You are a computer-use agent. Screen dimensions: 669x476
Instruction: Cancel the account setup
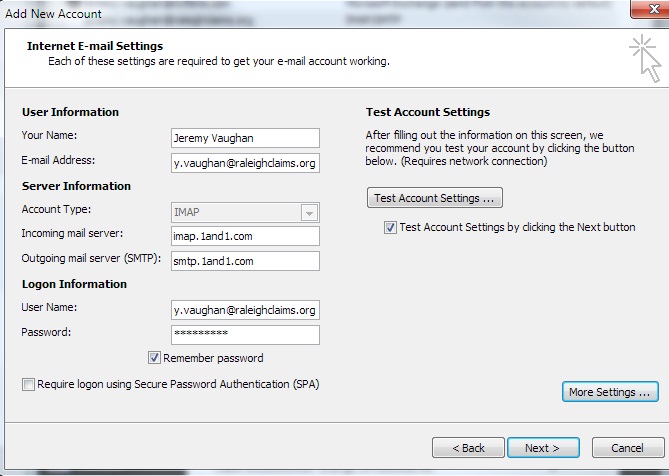click(x=627, y=447)
